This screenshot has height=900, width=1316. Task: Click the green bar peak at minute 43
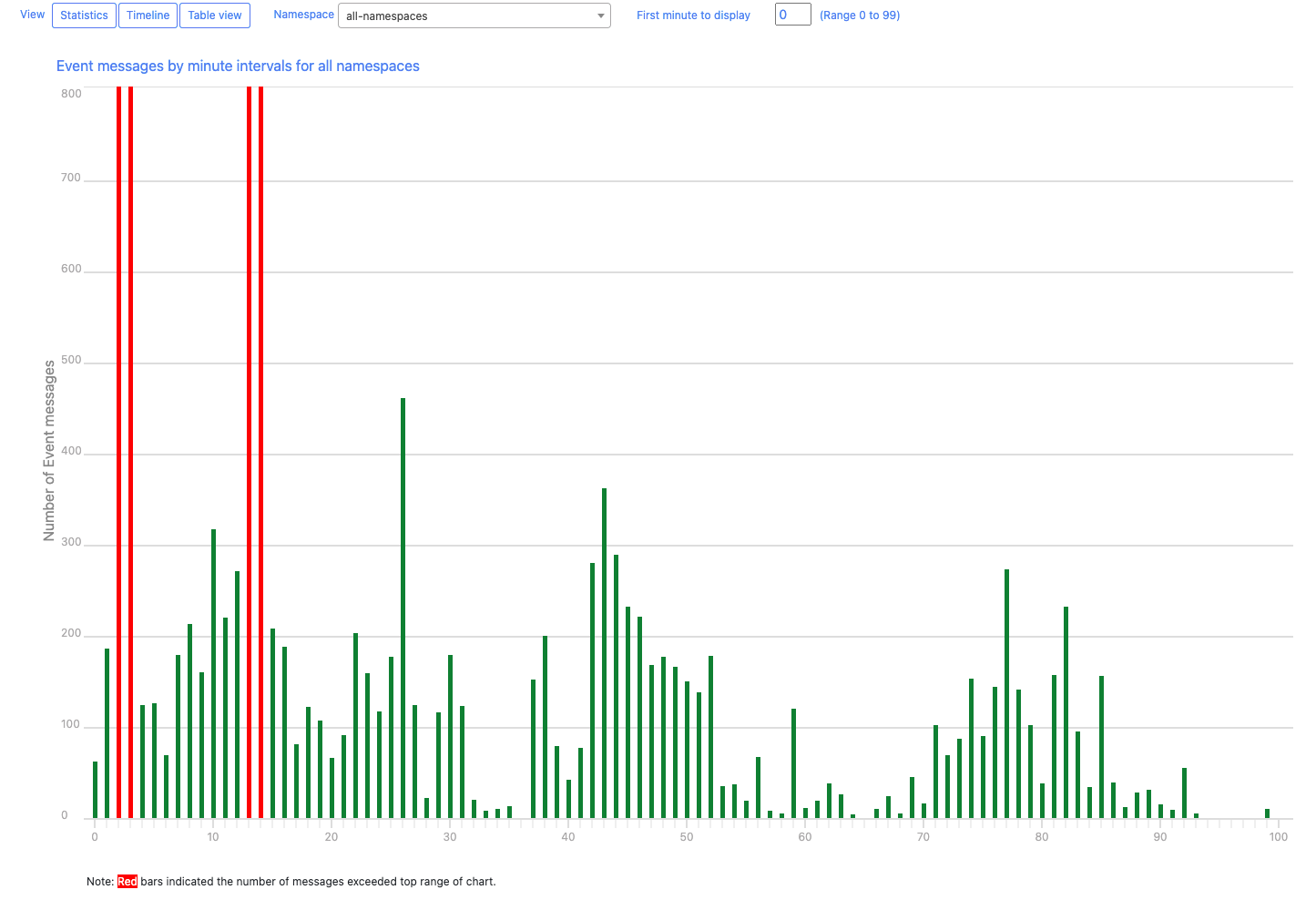point(604,653)
